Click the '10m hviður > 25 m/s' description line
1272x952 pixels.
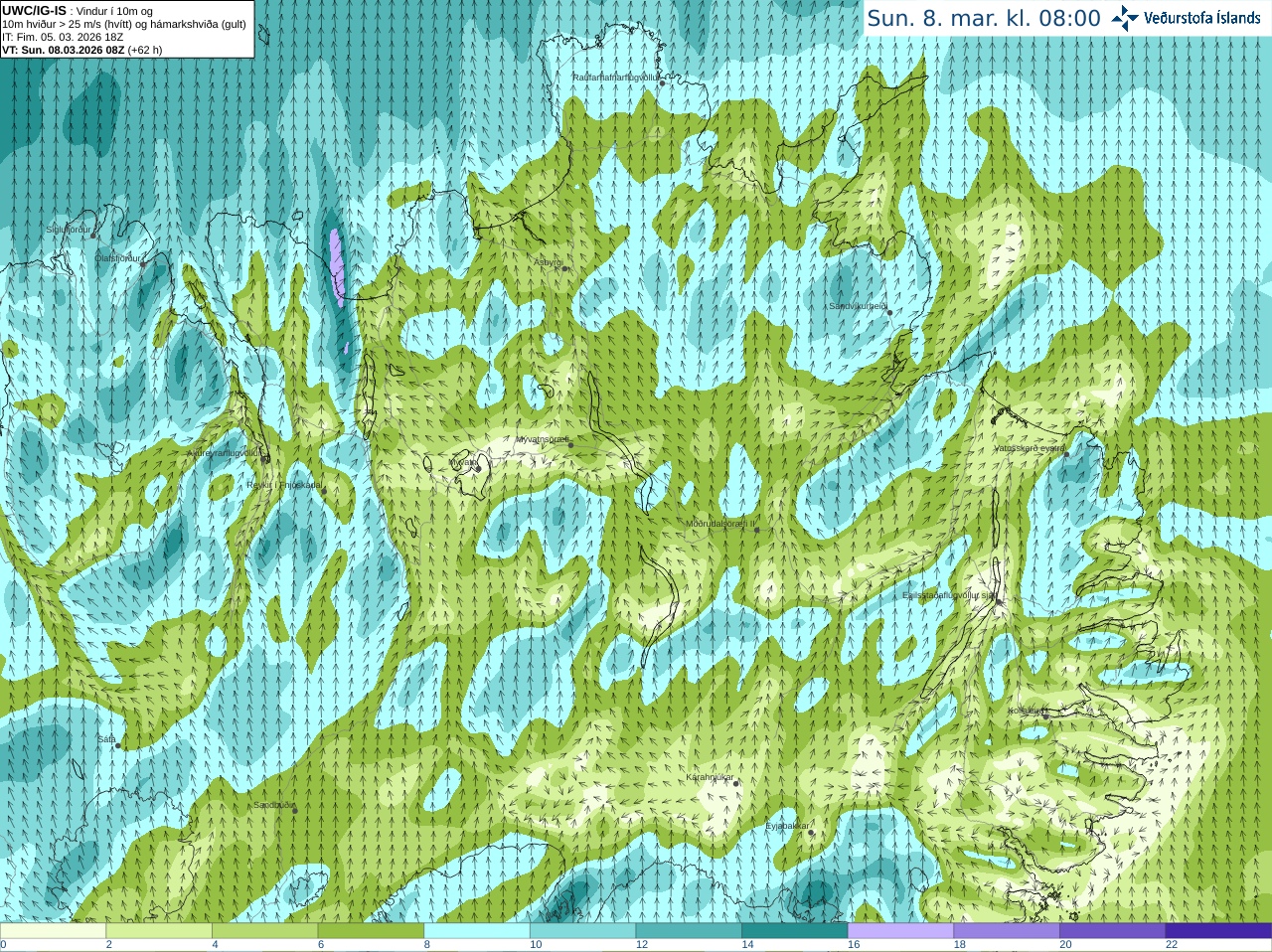(x=124, y=24)
